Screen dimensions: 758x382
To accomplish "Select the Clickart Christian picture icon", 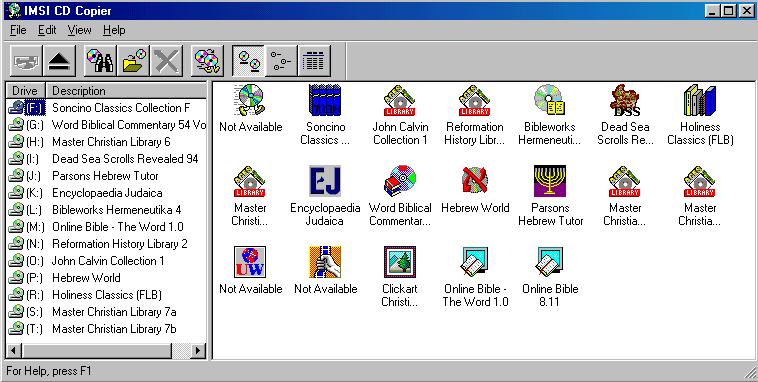I will tap(399, 262).
